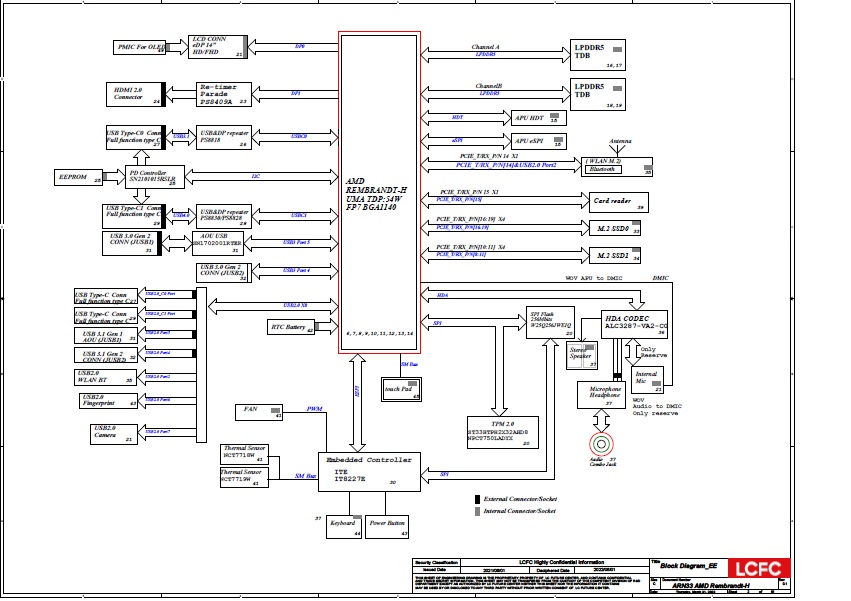Click the APU HDT block
Image resolution: width=851 pixels, height=601 pixels.
pos(539,118)
